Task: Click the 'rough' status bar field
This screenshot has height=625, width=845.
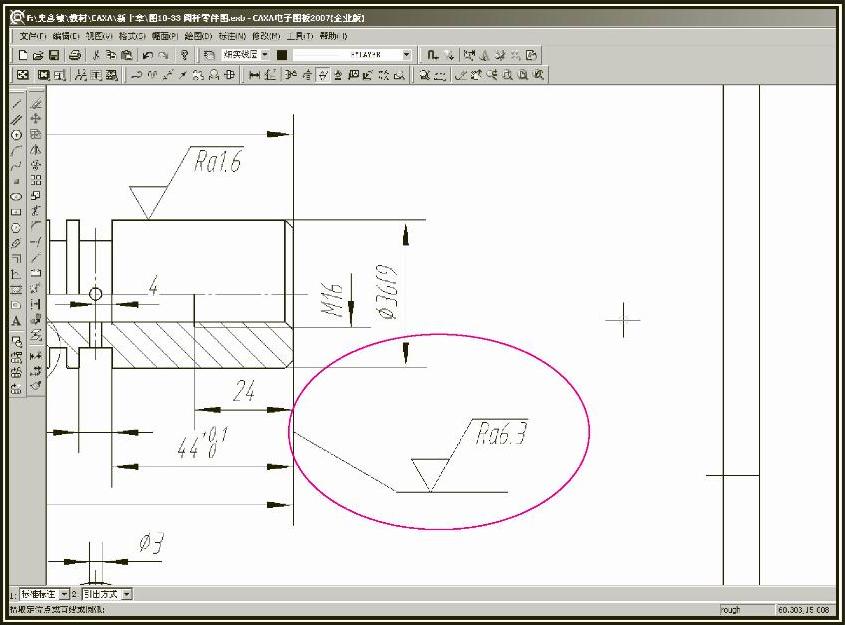Action: [x=745, y=610]
